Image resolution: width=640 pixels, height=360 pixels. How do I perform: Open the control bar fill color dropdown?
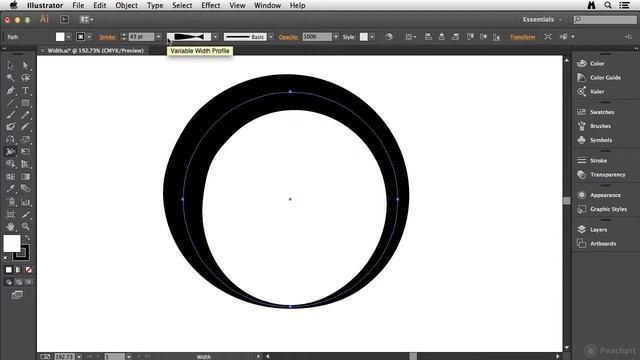coord(69,37)
